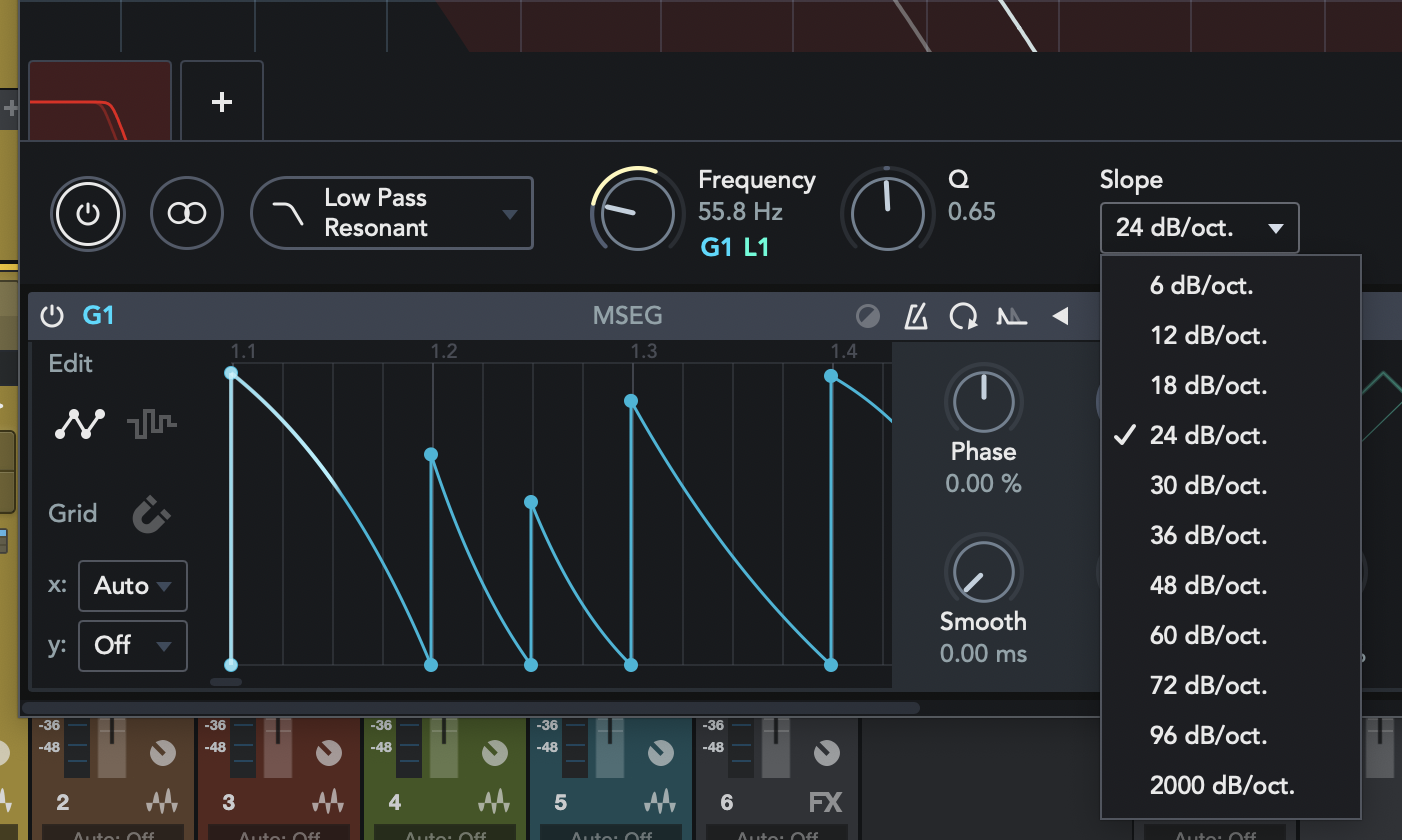Click the G1 modulation tag under Frequency
The image size is (1402, 840).
pyautogui.click(x=716, y=247)
